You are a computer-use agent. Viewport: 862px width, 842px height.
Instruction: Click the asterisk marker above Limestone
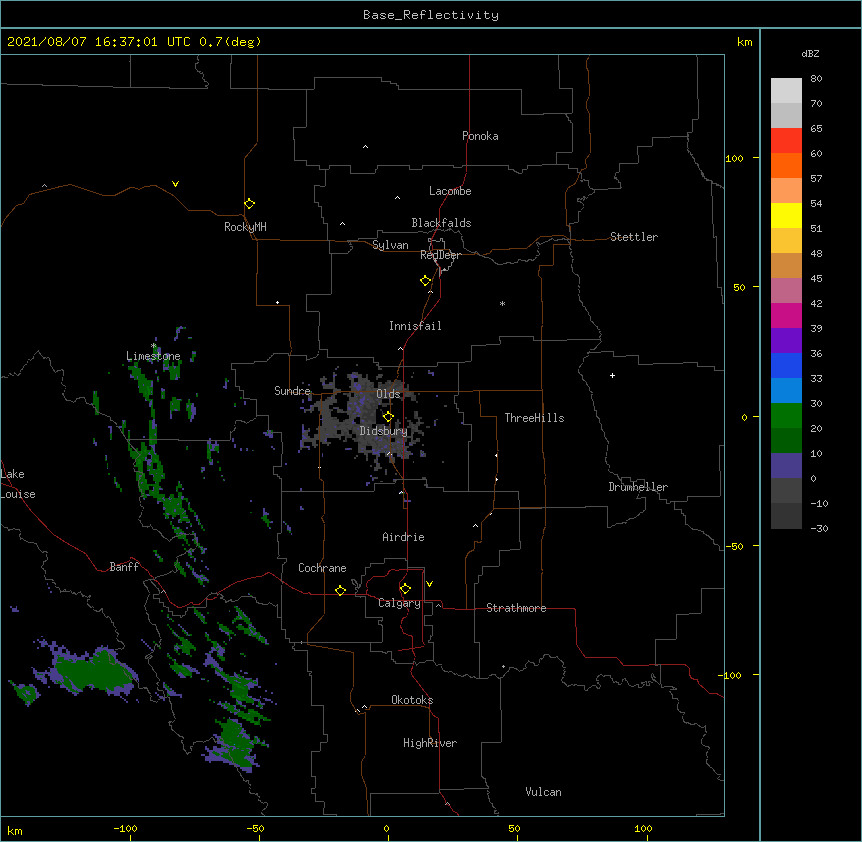click(154, 346)
